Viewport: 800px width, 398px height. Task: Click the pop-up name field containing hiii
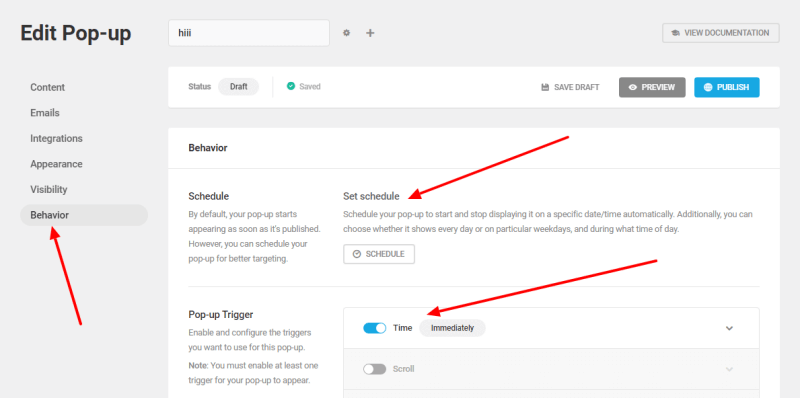(248, 33)
